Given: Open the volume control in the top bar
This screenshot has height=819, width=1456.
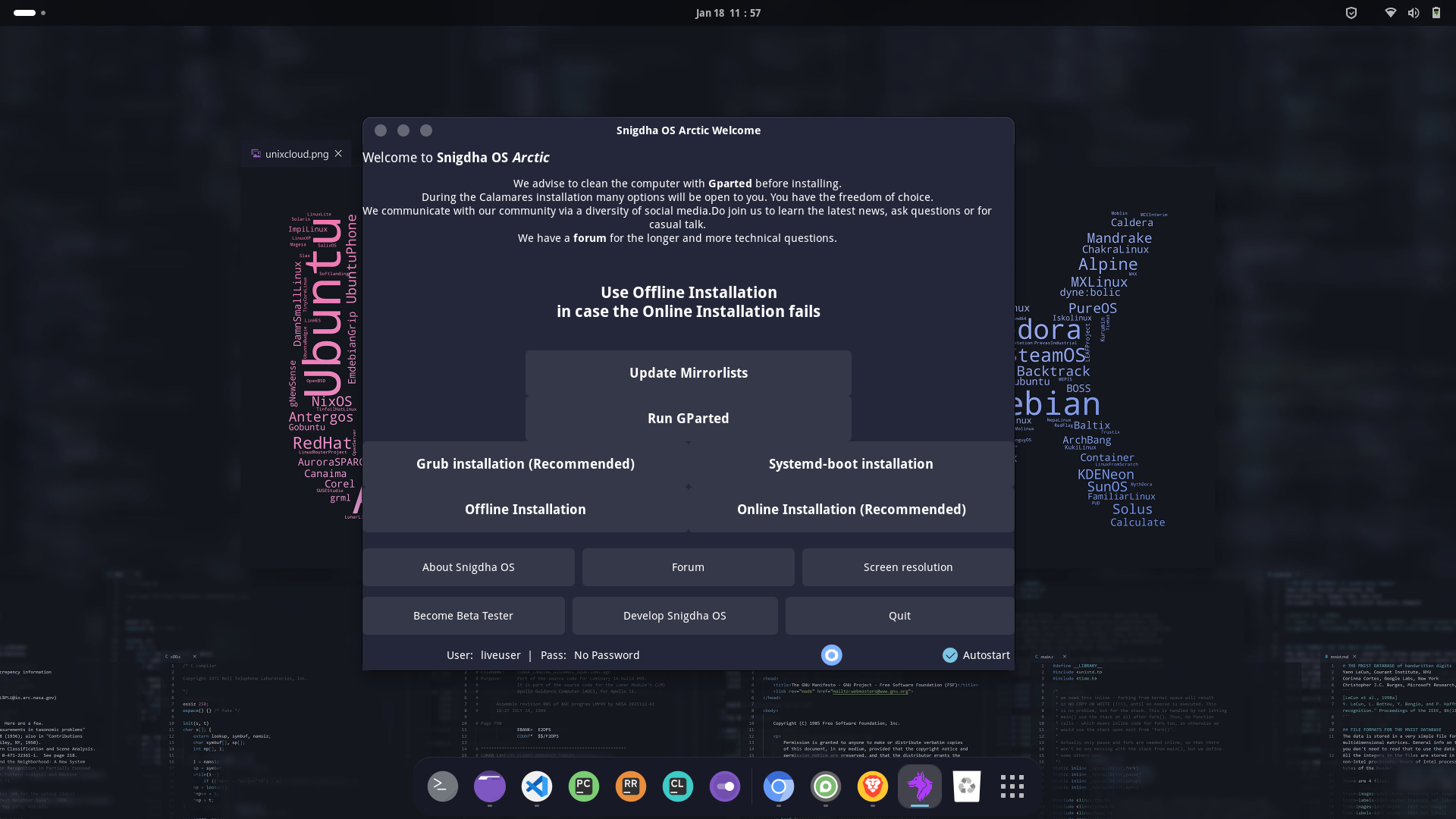Looking at the screenshot, I should 1414,12.
